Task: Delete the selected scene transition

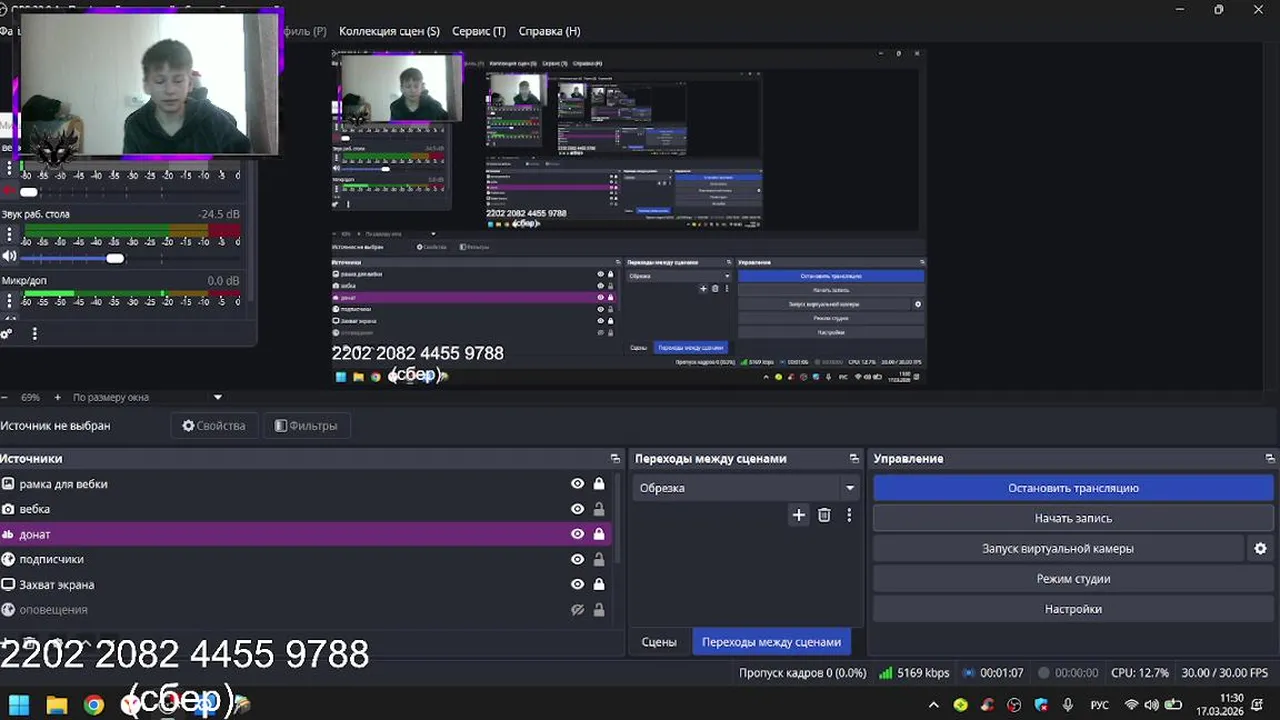Action: tap(824, 515)
